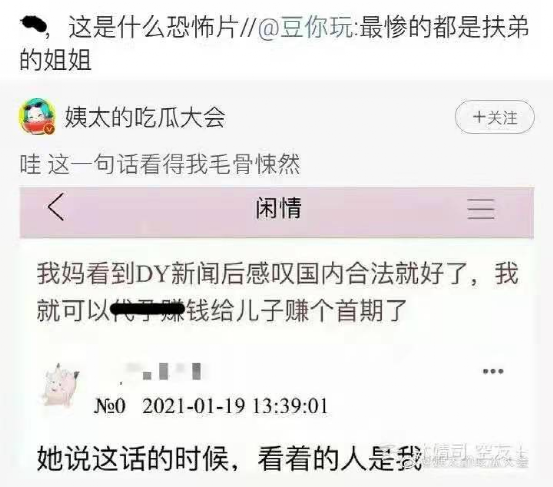Tap the repost comment 这是什么恐怖片
Screen dimensions: 553x487
click(152, 27)
